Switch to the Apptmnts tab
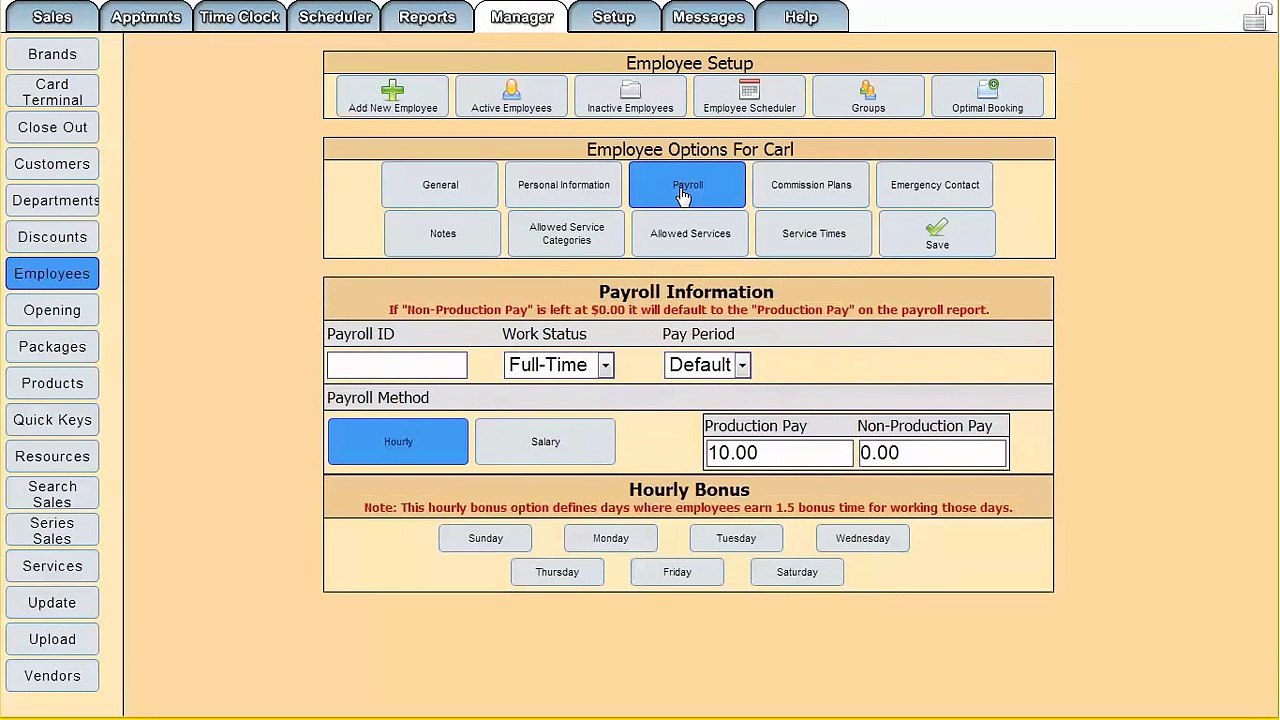The width and height of the screenshot is (1280, 720). 146,17
